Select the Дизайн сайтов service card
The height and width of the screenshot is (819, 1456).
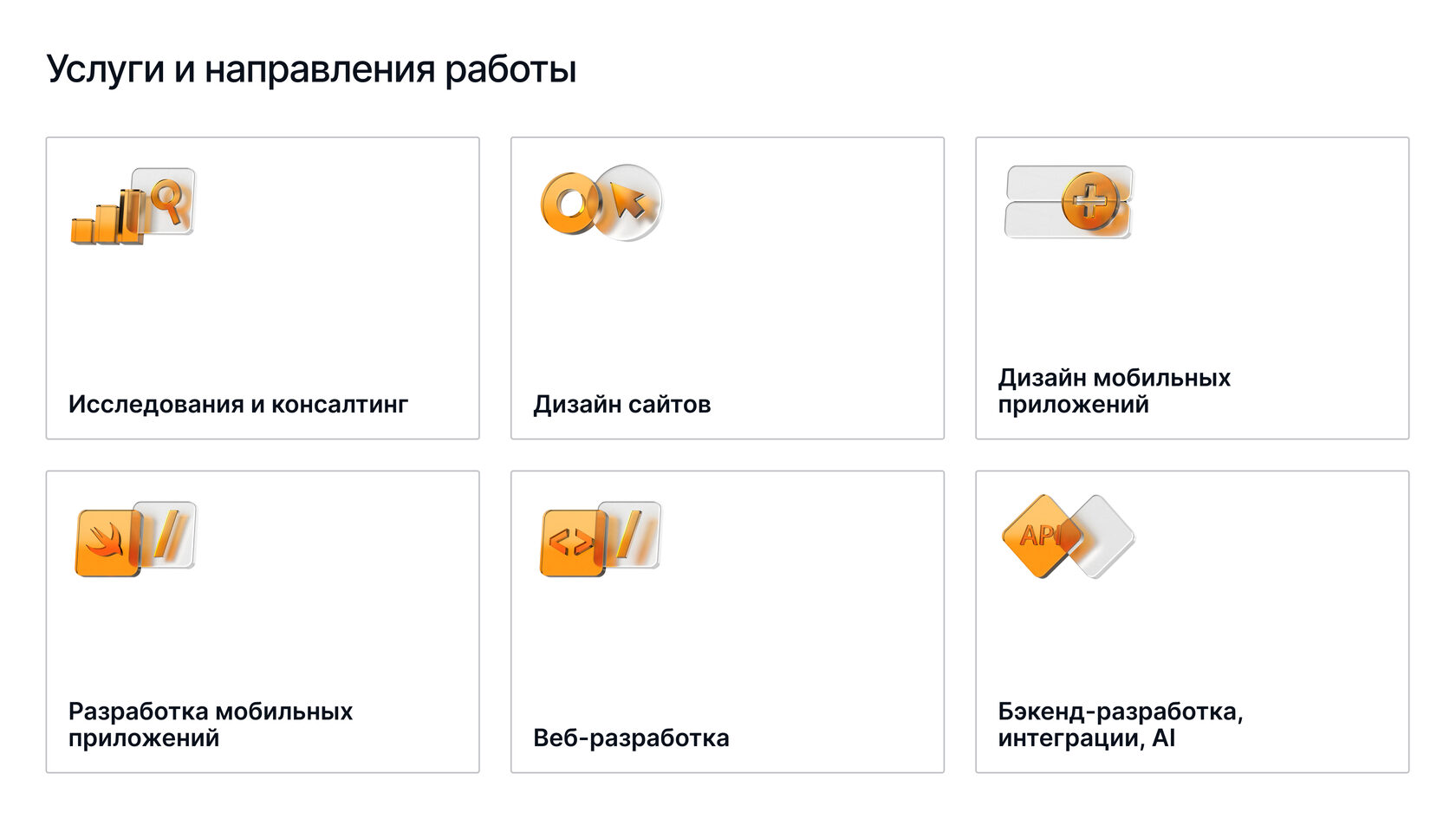click(x=727, y=288)
